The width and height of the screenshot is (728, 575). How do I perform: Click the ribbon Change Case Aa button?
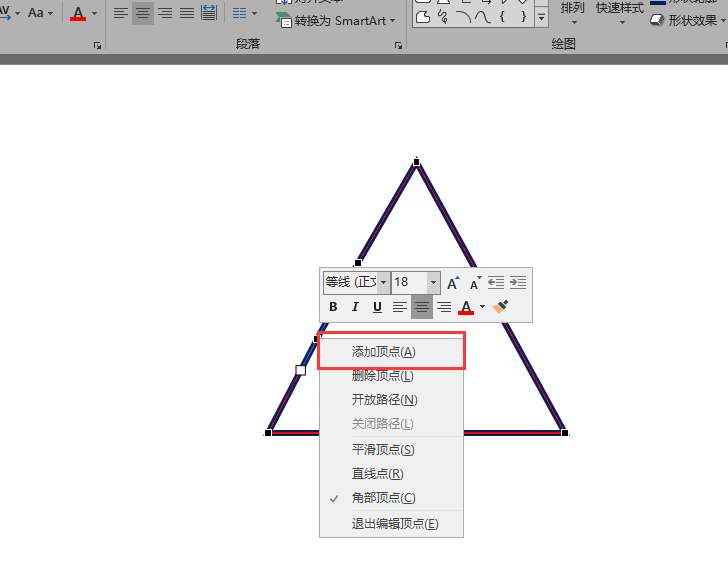click(x=40, y=13)
